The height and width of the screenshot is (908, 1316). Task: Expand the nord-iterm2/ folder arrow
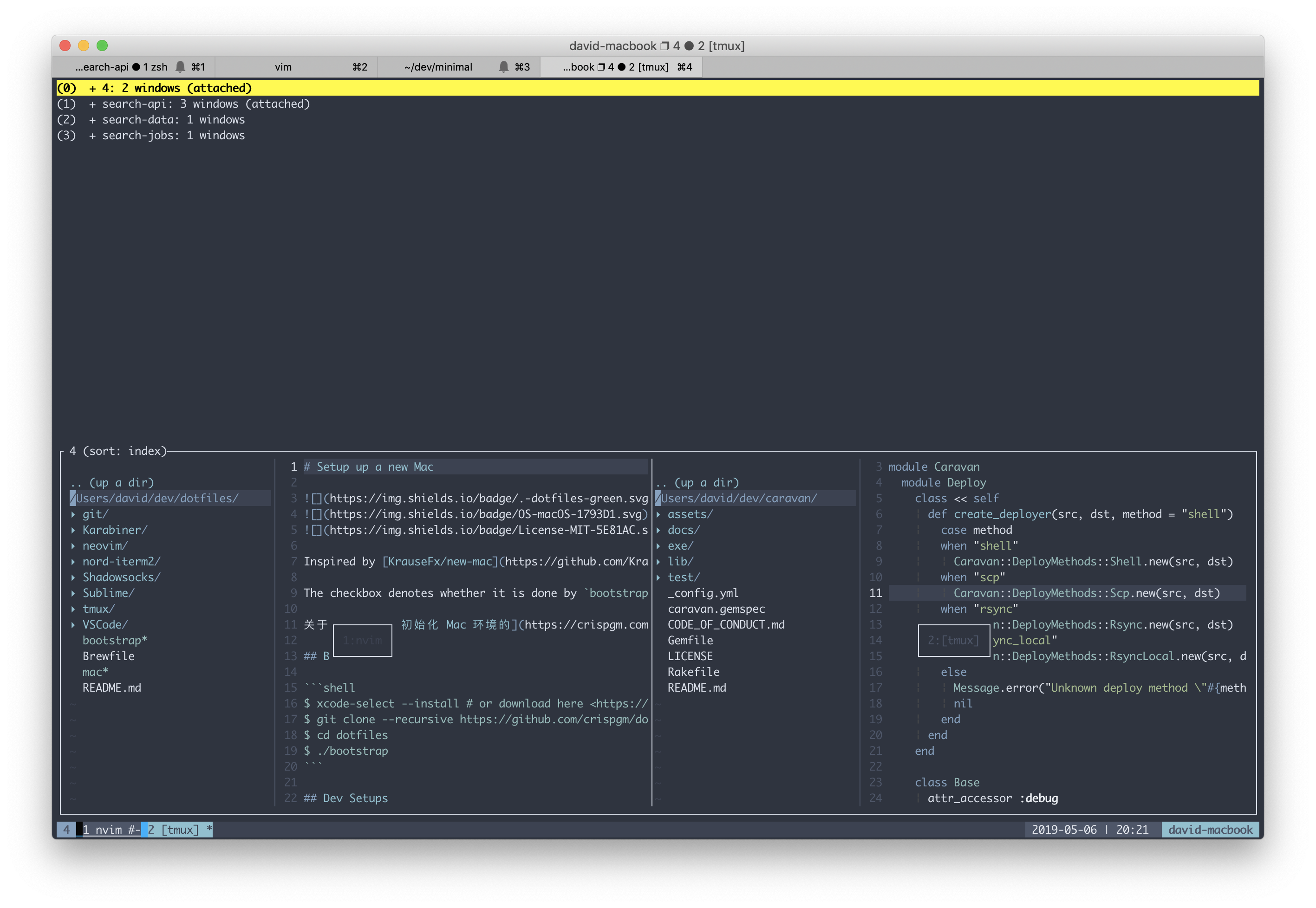[73, 562]
